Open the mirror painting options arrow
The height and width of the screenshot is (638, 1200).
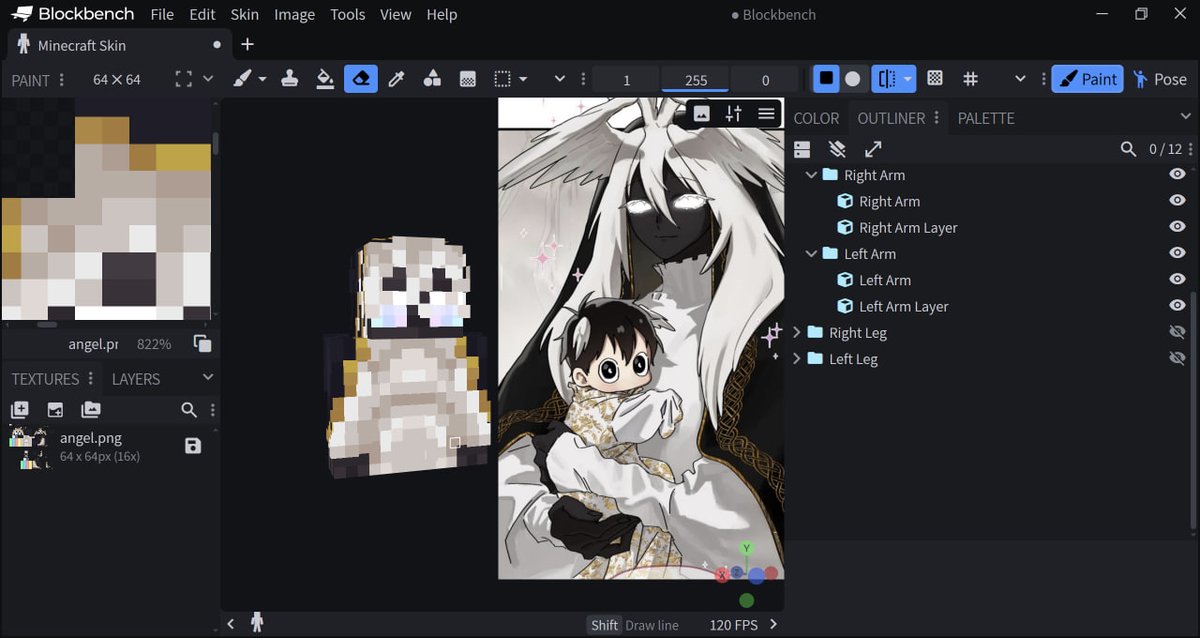(x=908, y=79)
